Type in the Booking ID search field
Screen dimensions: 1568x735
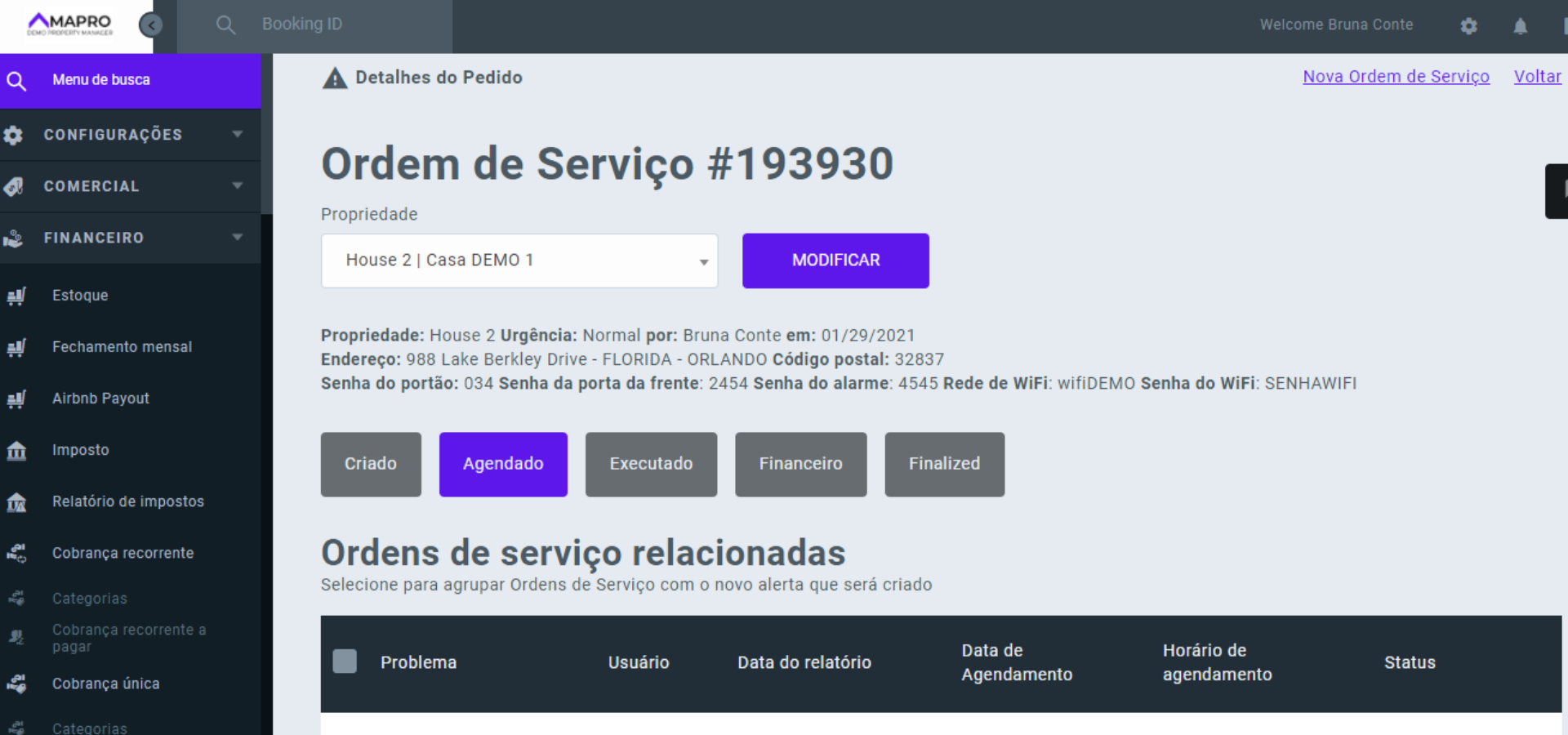coord(351,25)
